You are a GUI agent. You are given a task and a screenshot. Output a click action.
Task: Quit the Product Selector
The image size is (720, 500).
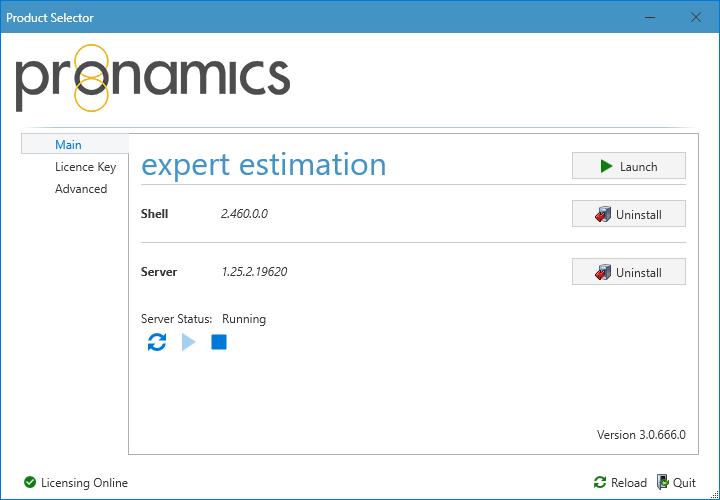[676, 483]
